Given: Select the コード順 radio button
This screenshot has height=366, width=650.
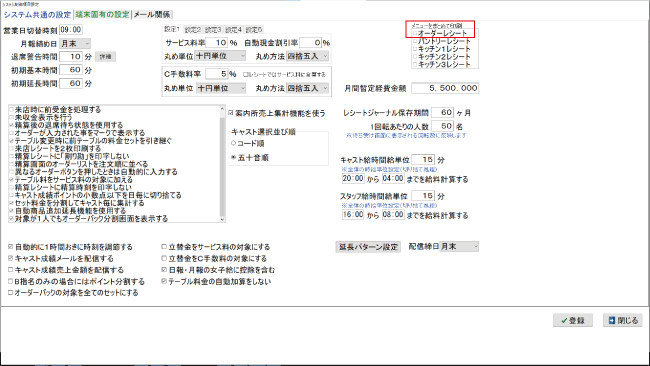Looking at the screenshot, I should 234,143.
